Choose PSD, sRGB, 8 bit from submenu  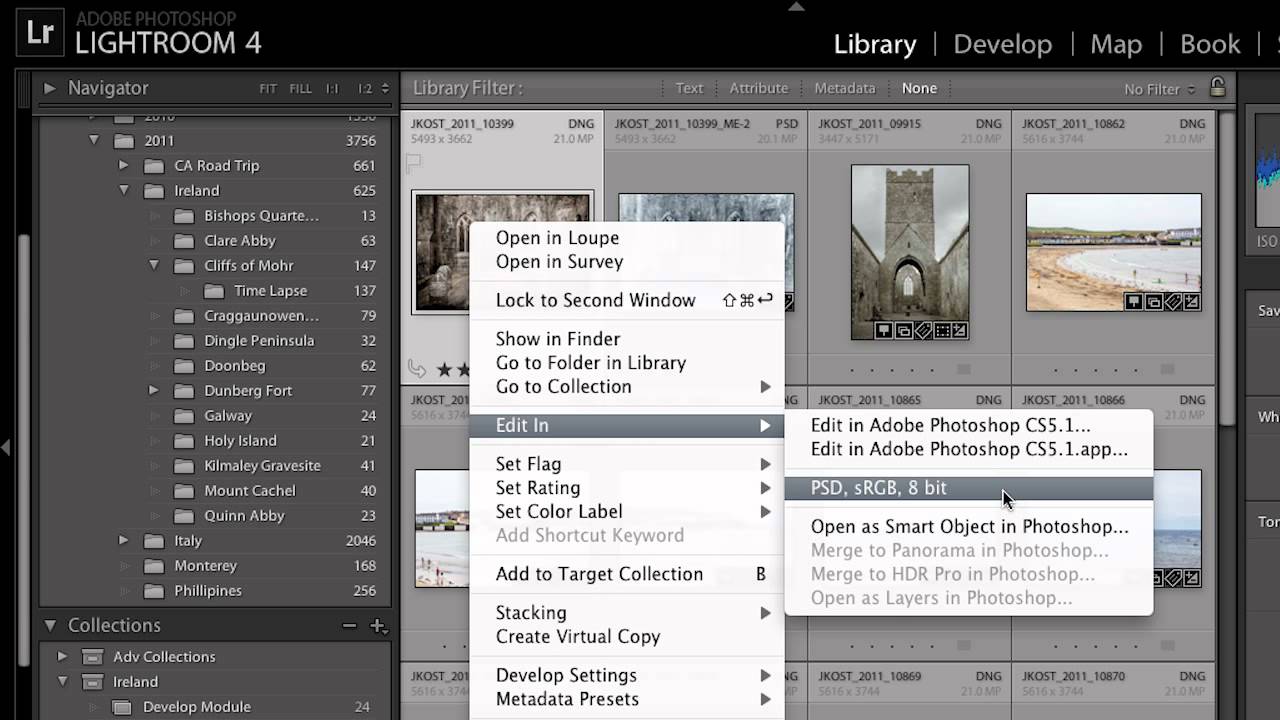tap(878, 488)
